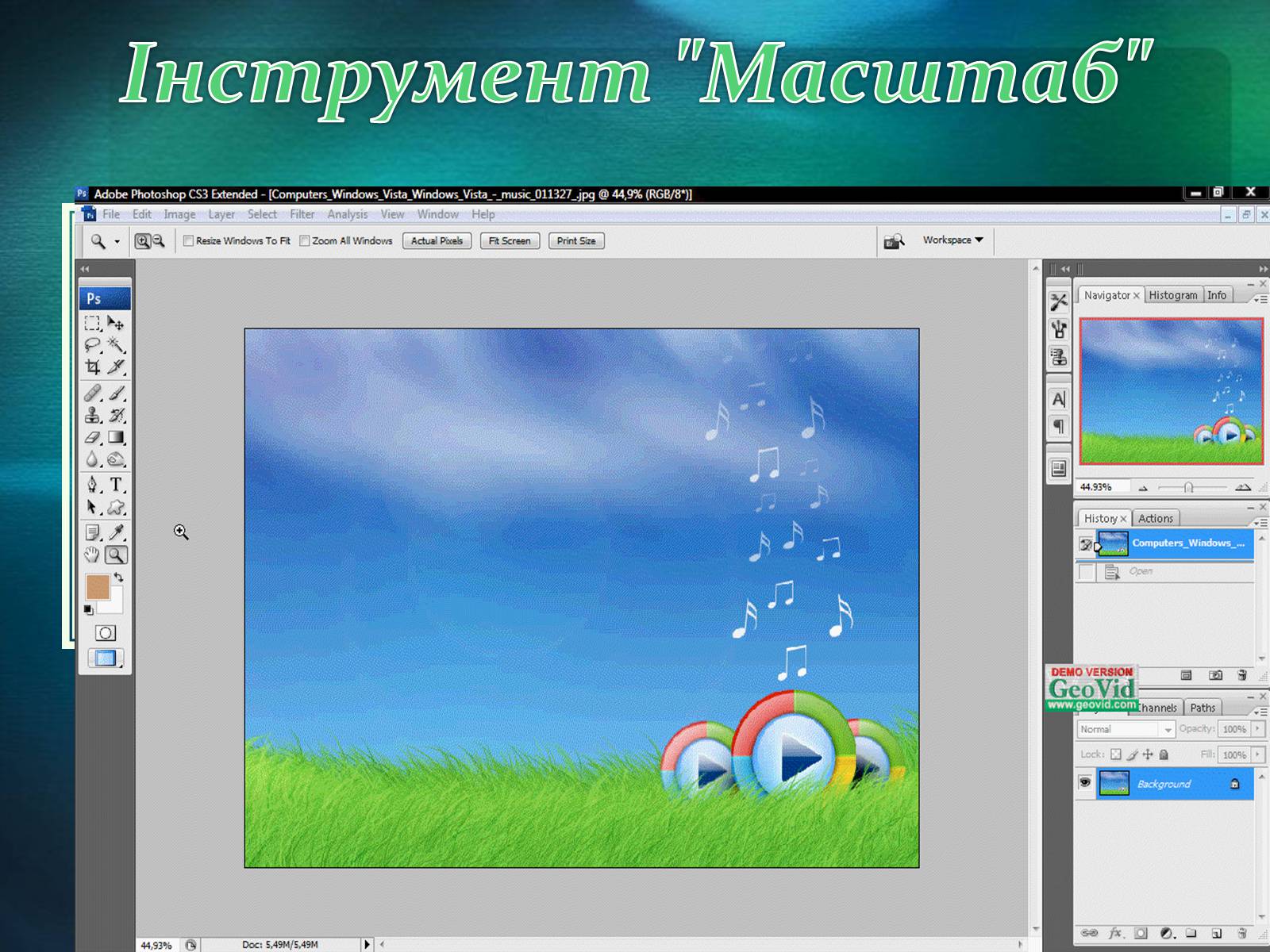Open the Workspace dropdown
This screenshot has height=952, width=1270.
(952, 240)
